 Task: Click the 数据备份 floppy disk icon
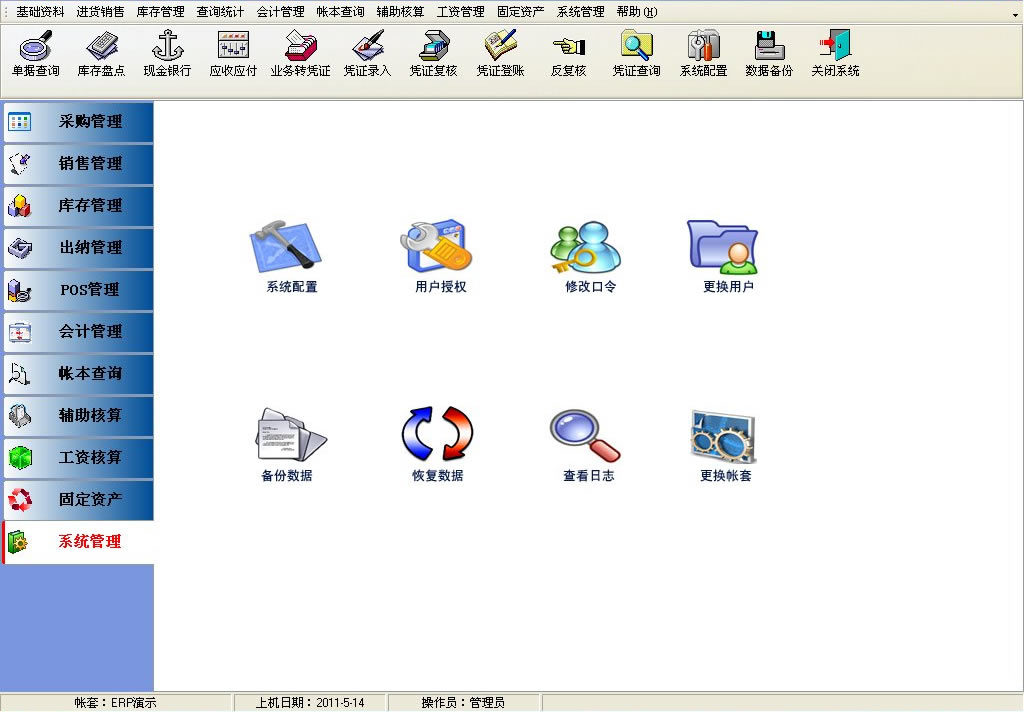click(x=769, y=53)
